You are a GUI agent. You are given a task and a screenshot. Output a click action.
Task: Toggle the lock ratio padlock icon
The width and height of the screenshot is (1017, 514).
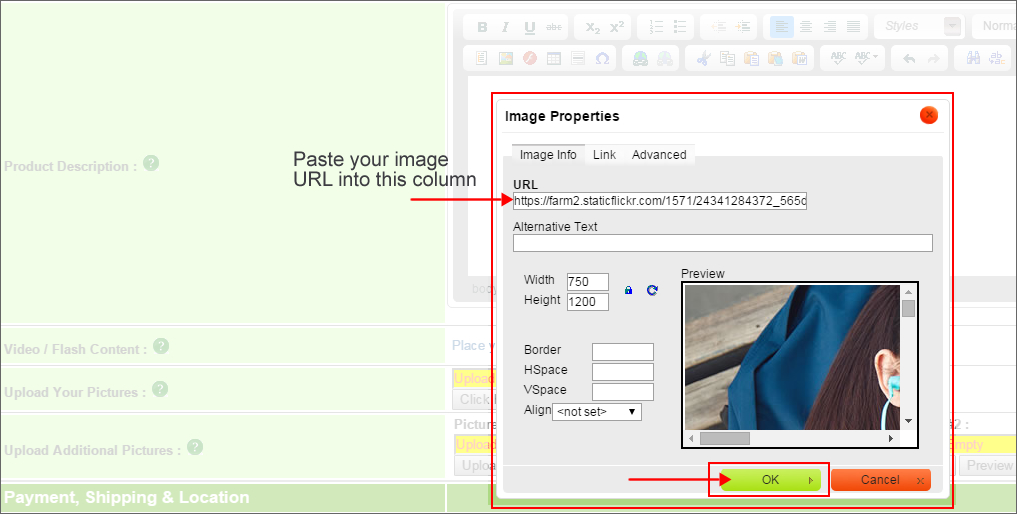pyautogui.click(x=628, y=290)
